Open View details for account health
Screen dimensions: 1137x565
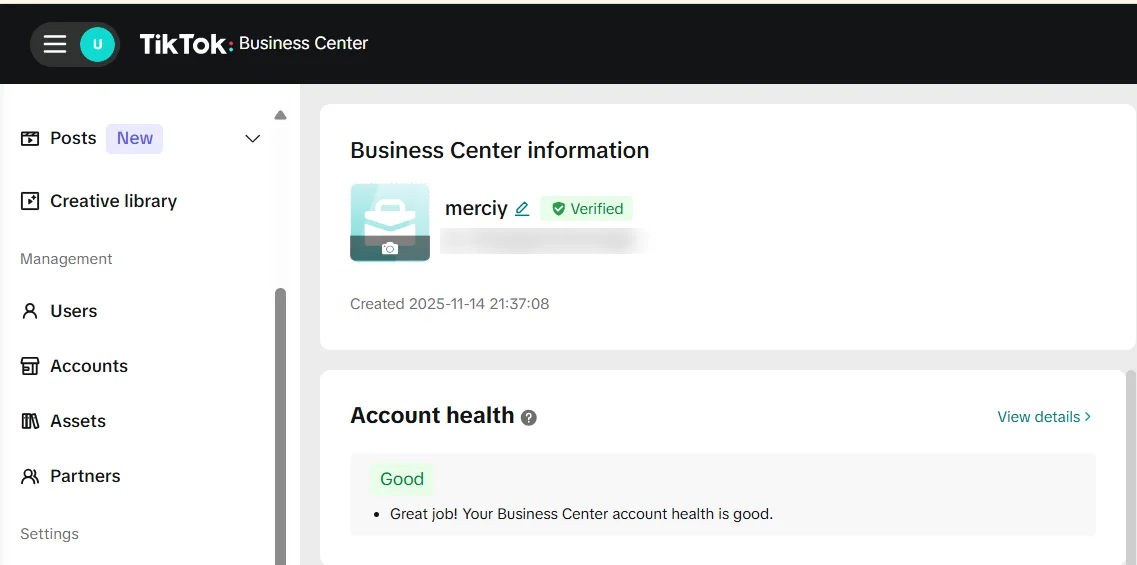[x=1044, y=417]
